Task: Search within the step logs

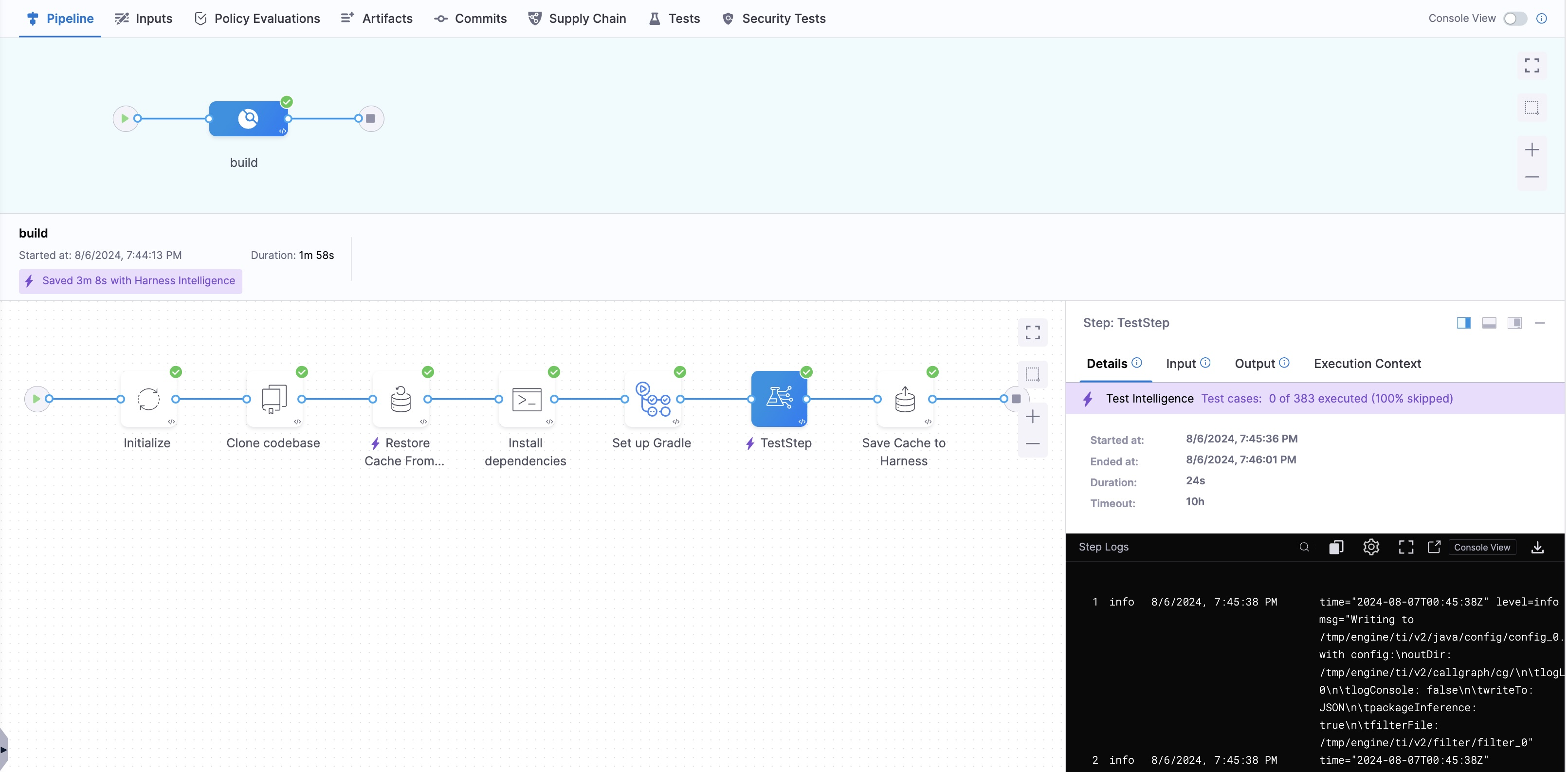Action: (x=1304, y=547)
